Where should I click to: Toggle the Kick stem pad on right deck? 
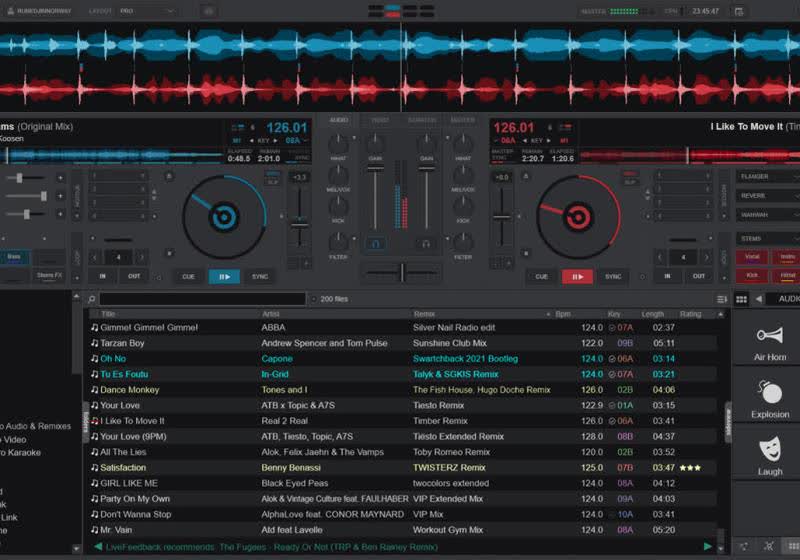pyautogui.click(x=752, y=275)
